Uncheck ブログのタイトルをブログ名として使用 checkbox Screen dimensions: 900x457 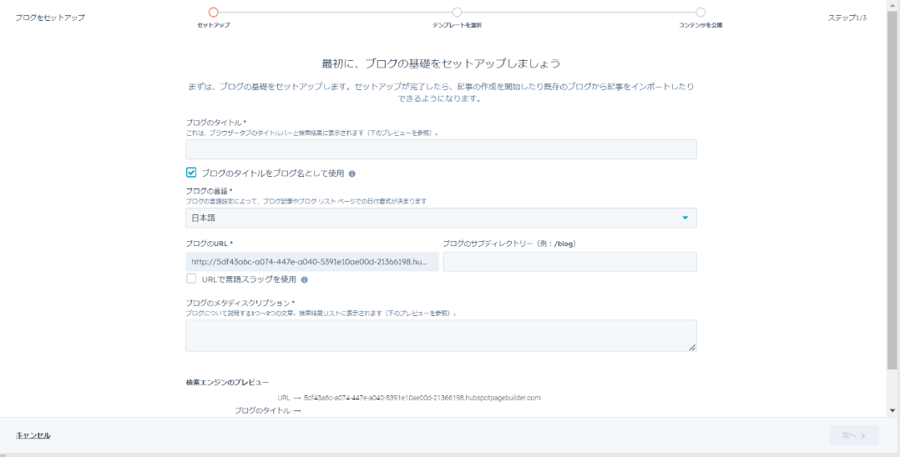coord(191,172)
